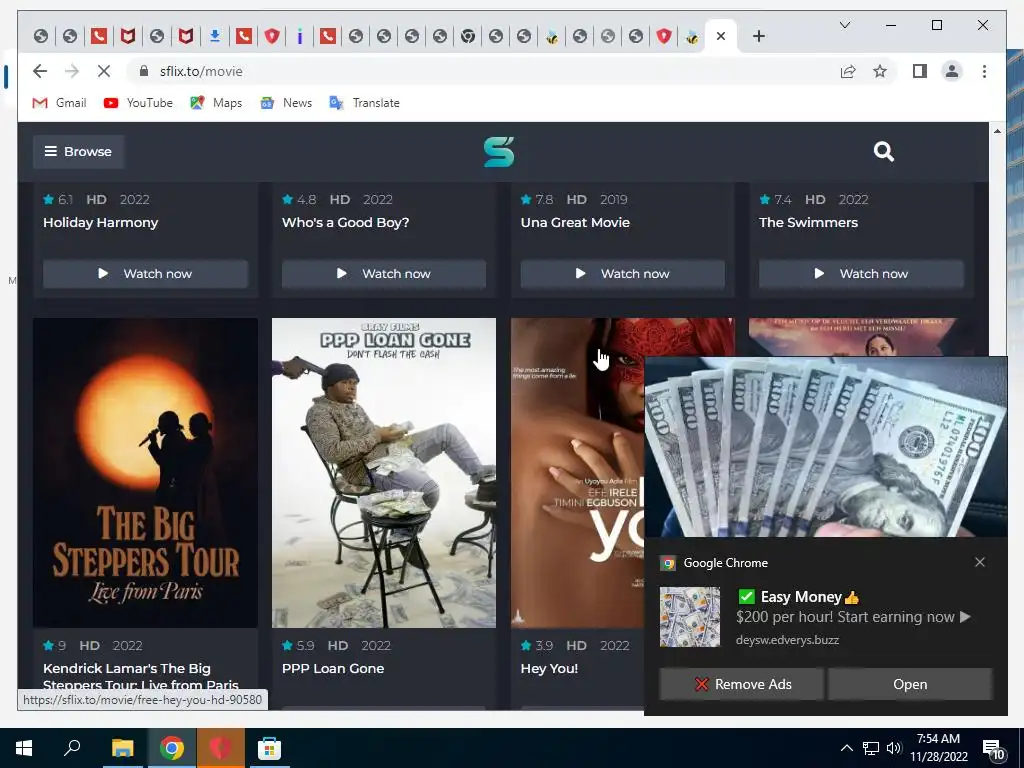
Task: Click the 7.8 star rating of Una Great Movie
Action: (x=537, y=199)
